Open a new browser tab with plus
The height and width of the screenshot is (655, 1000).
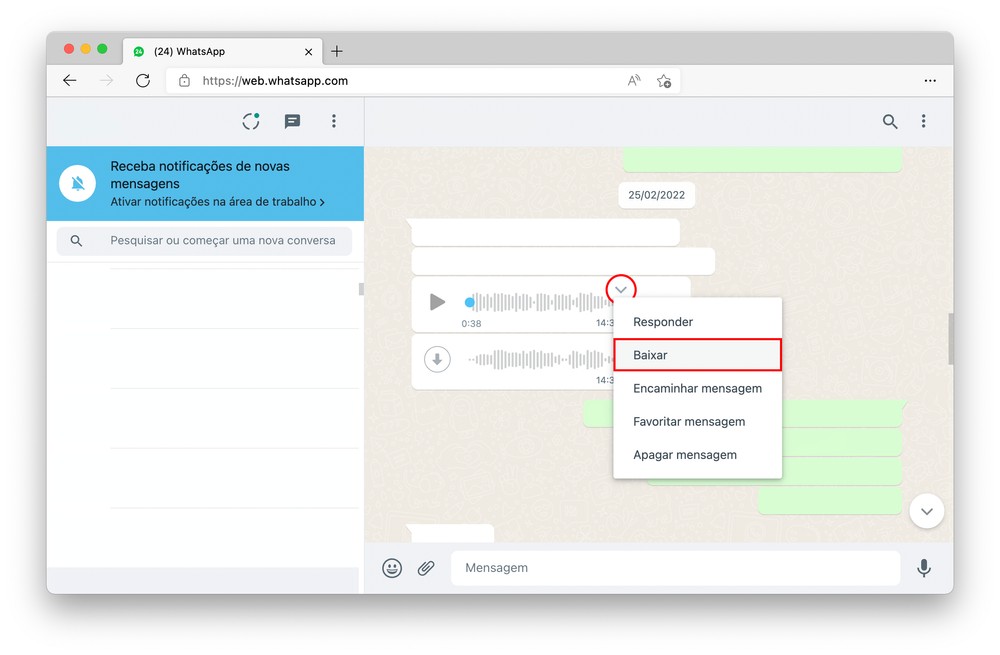point(337,51)
